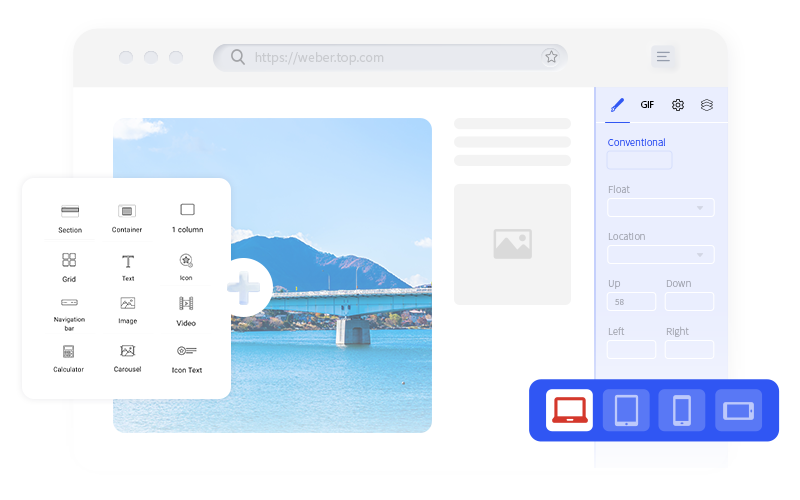Choose the 1 column layout icon

point(187,210)
